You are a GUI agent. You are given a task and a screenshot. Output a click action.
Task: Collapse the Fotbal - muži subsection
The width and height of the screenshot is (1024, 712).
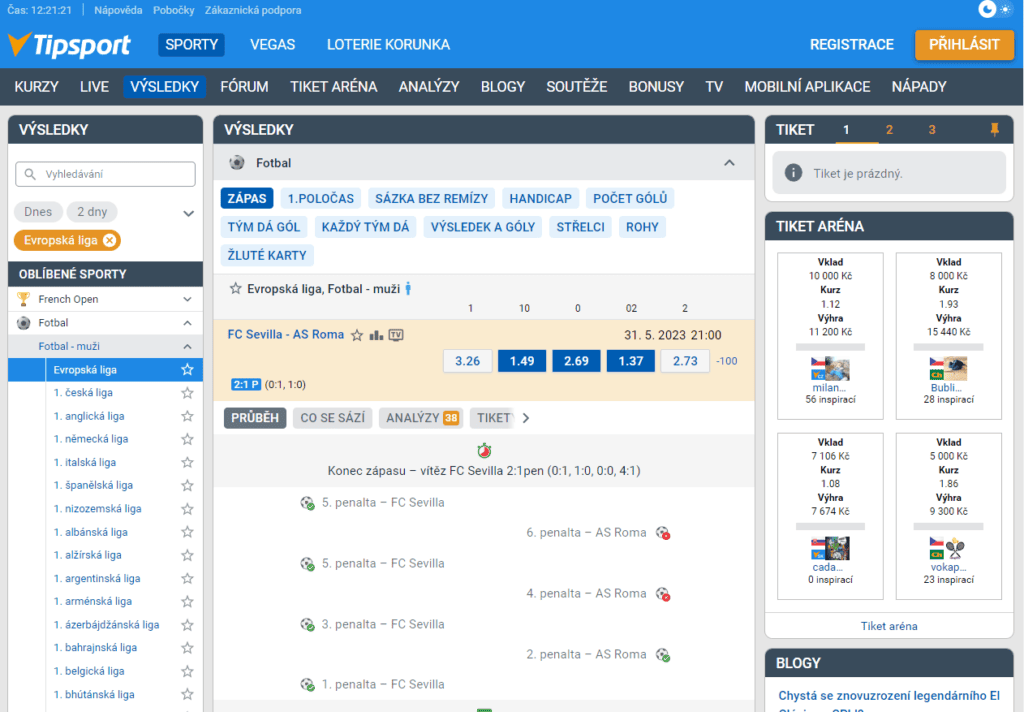point(187,346)
